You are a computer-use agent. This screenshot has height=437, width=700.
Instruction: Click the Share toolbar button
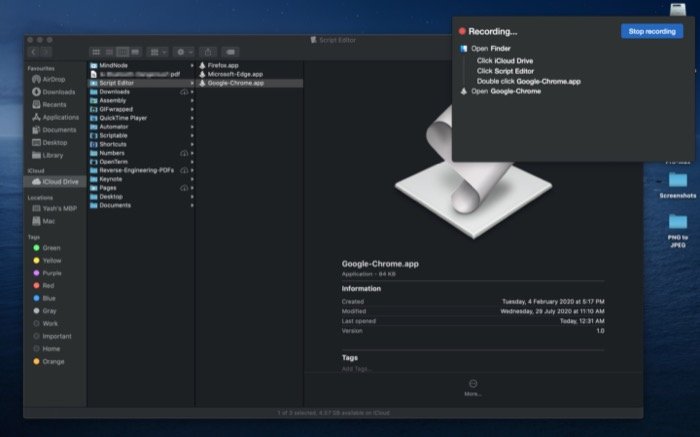point(208,52)
